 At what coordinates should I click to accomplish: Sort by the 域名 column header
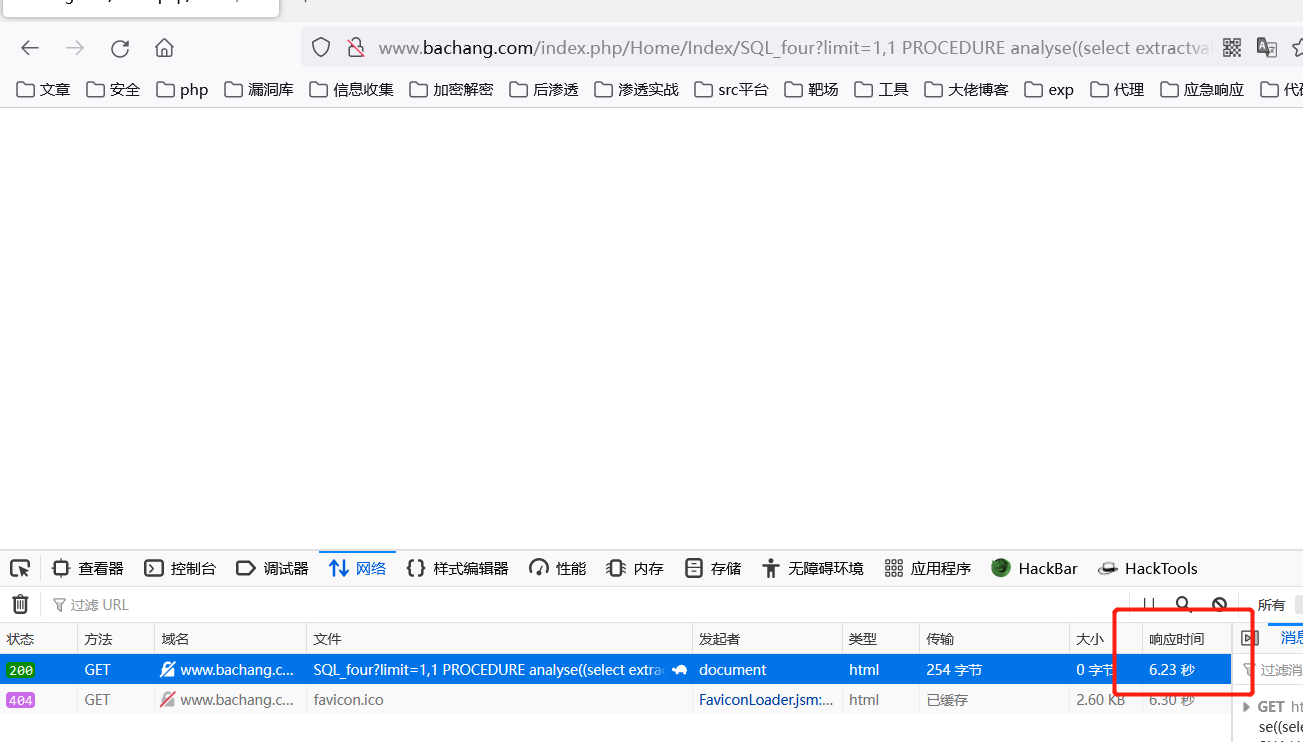231,639
